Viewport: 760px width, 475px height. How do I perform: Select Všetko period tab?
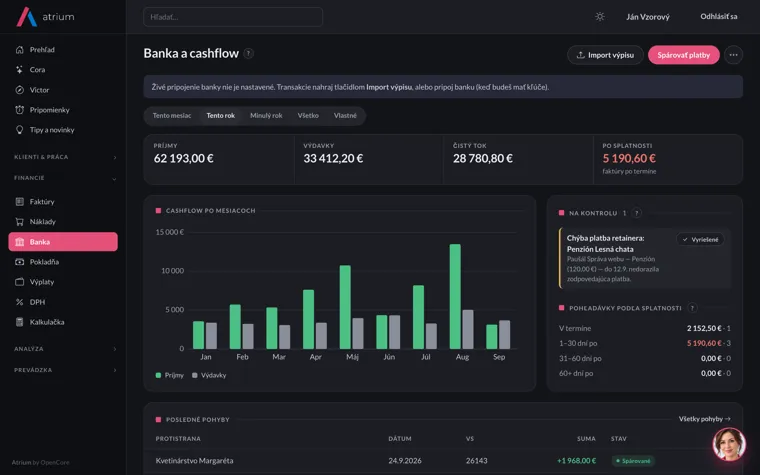pyautogui.click(x=308, y=115)
